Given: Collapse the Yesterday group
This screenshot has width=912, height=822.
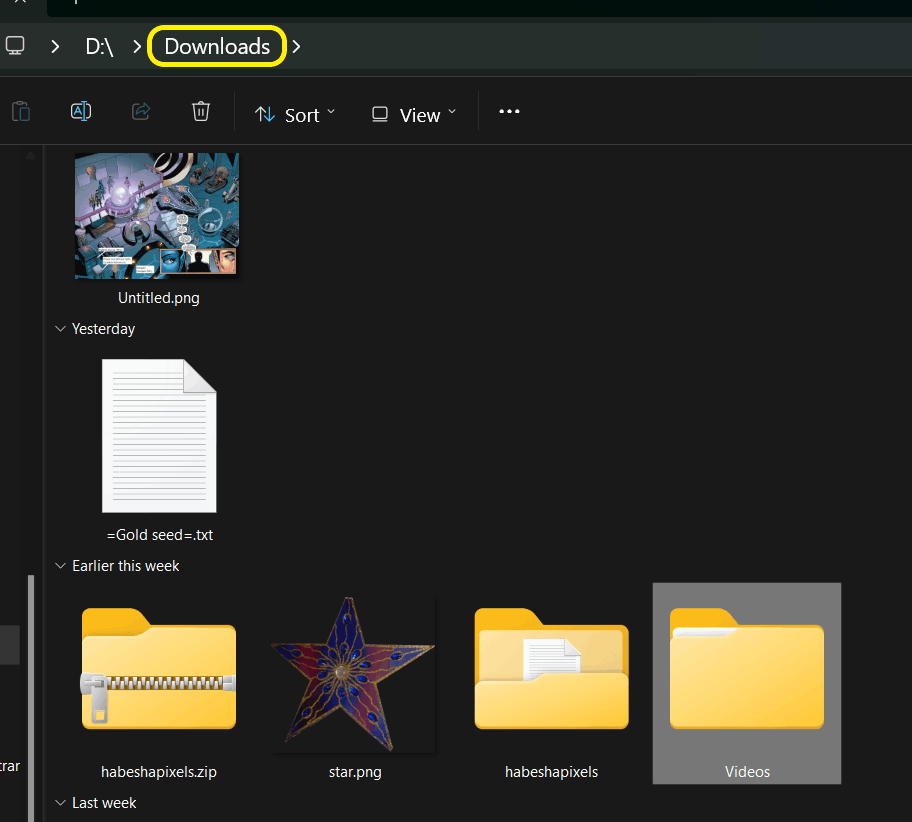Looking at the screenshot, I should (60, 329).
